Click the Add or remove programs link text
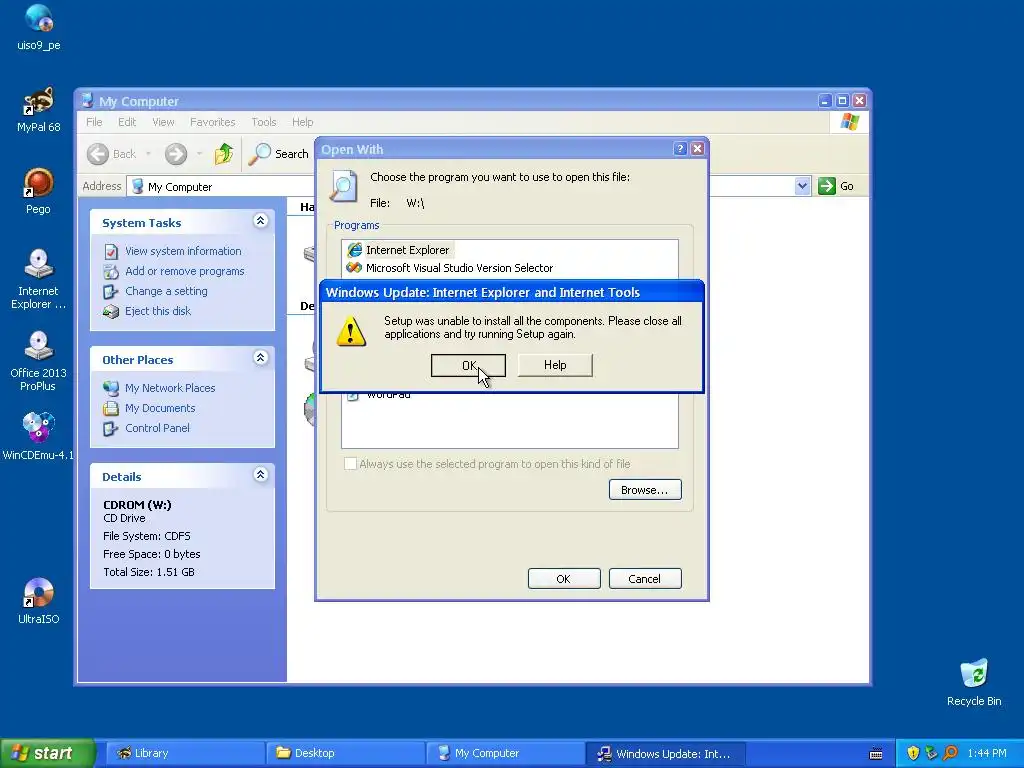 pos(185,271)
